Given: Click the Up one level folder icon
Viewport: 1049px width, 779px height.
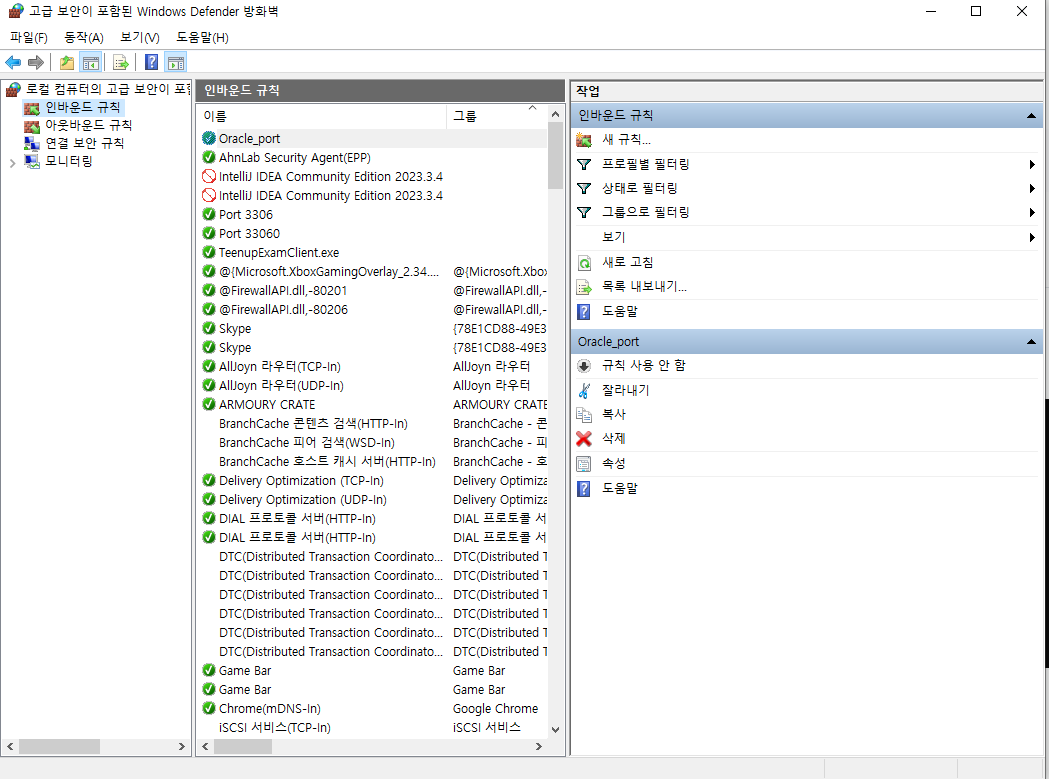Looking at the screenshot, I should tap(67, 63).
